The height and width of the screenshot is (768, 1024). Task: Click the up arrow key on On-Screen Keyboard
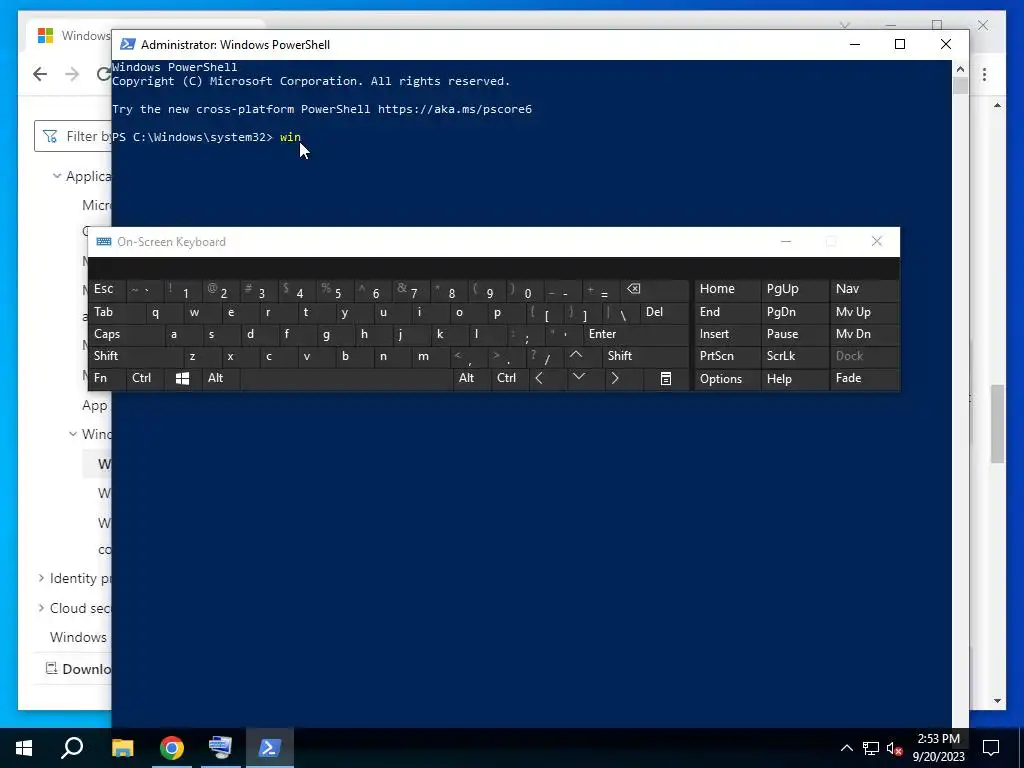click(x=575, y=355)
